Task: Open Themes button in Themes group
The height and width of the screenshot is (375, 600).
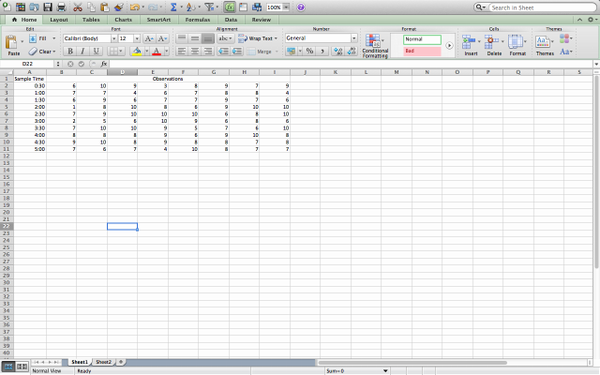Action: pos(545,45)
